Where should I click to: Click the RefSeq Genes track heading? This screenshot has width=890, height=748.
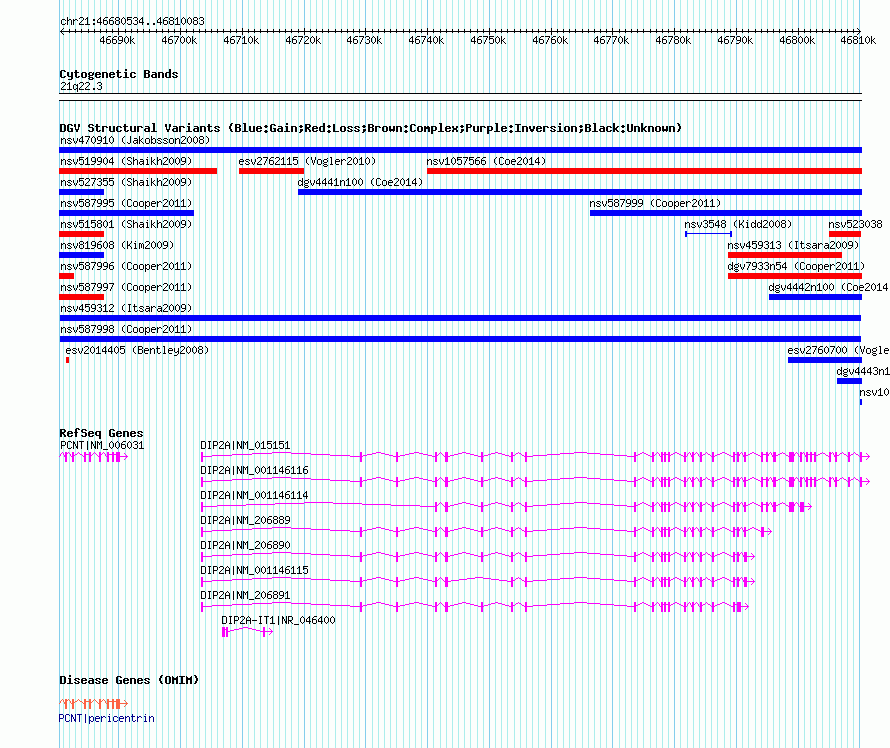[101, 433]
